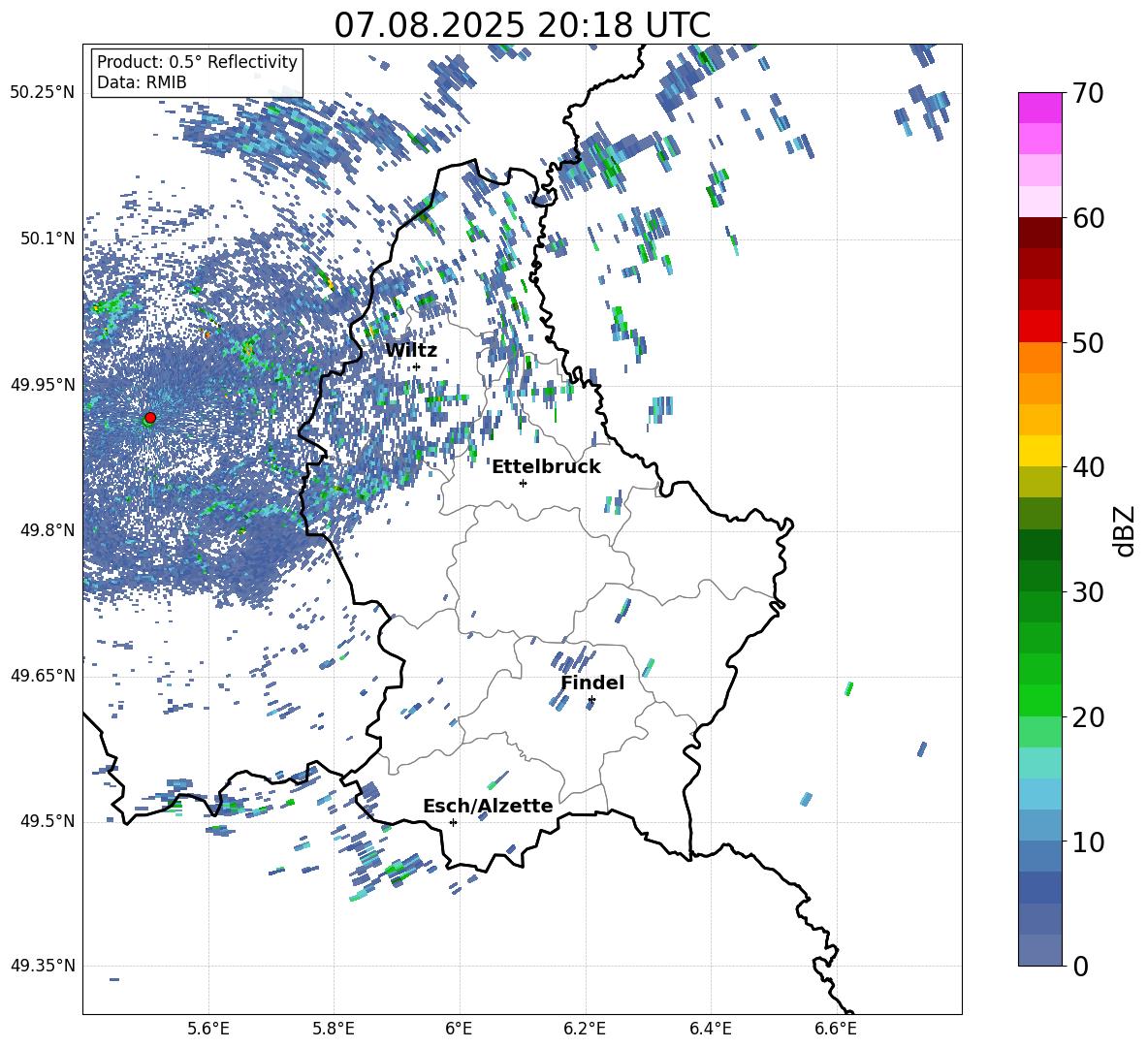Click the 5.6°E longitude label
This screenshot has width=1148, height=1048.
point(207,1029)
